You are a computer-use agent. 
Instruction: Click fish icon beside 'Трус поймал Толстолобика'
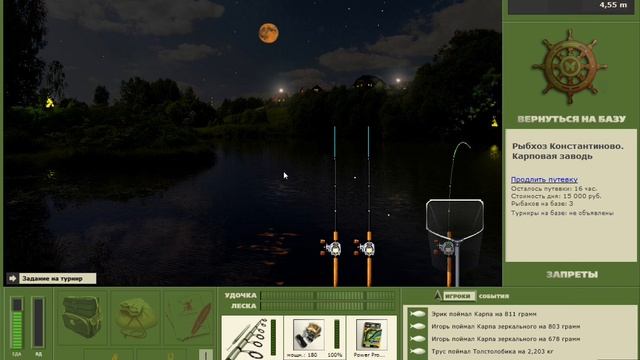[417, 351]
